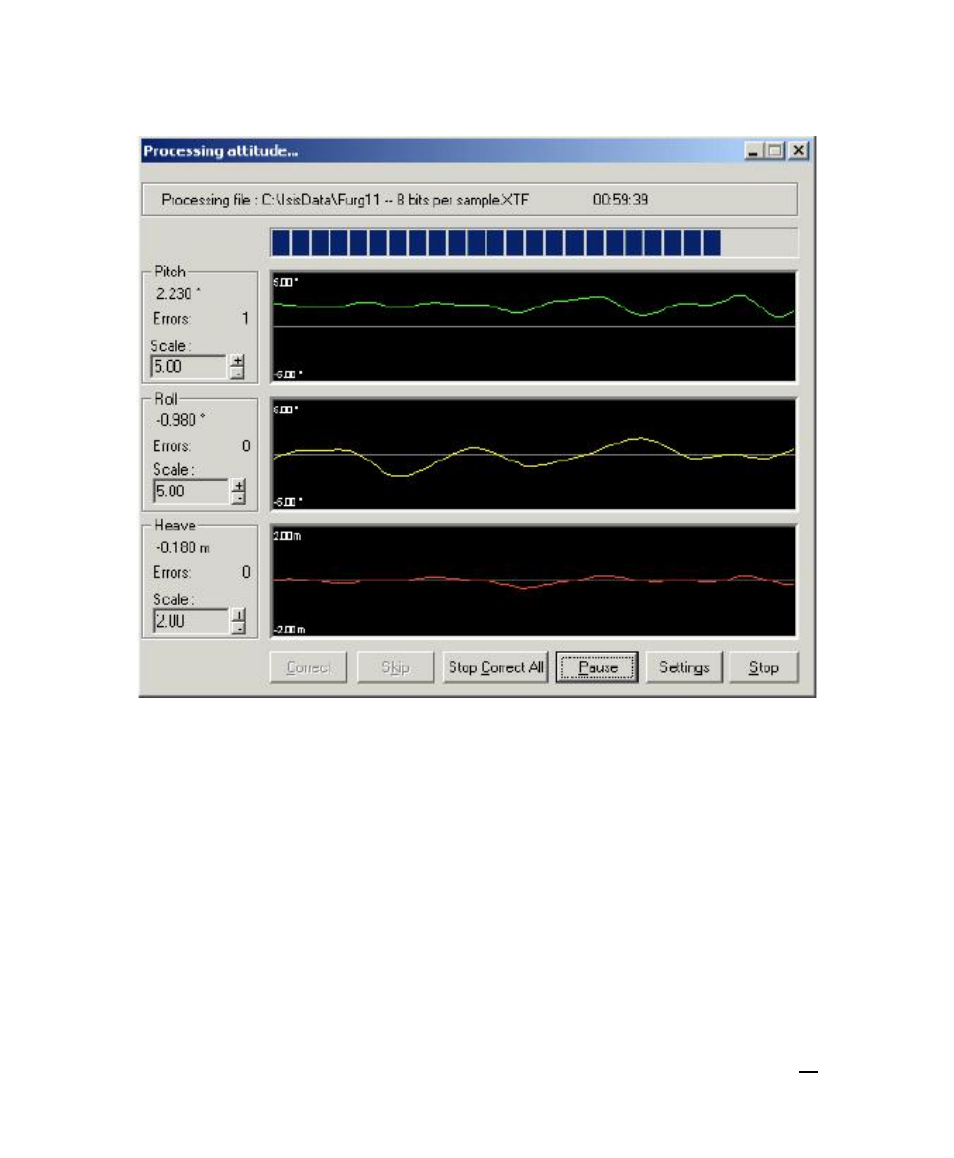Stop the attitude processing
This screenshot has height=1158, width=954.
[x=763, y=667]
